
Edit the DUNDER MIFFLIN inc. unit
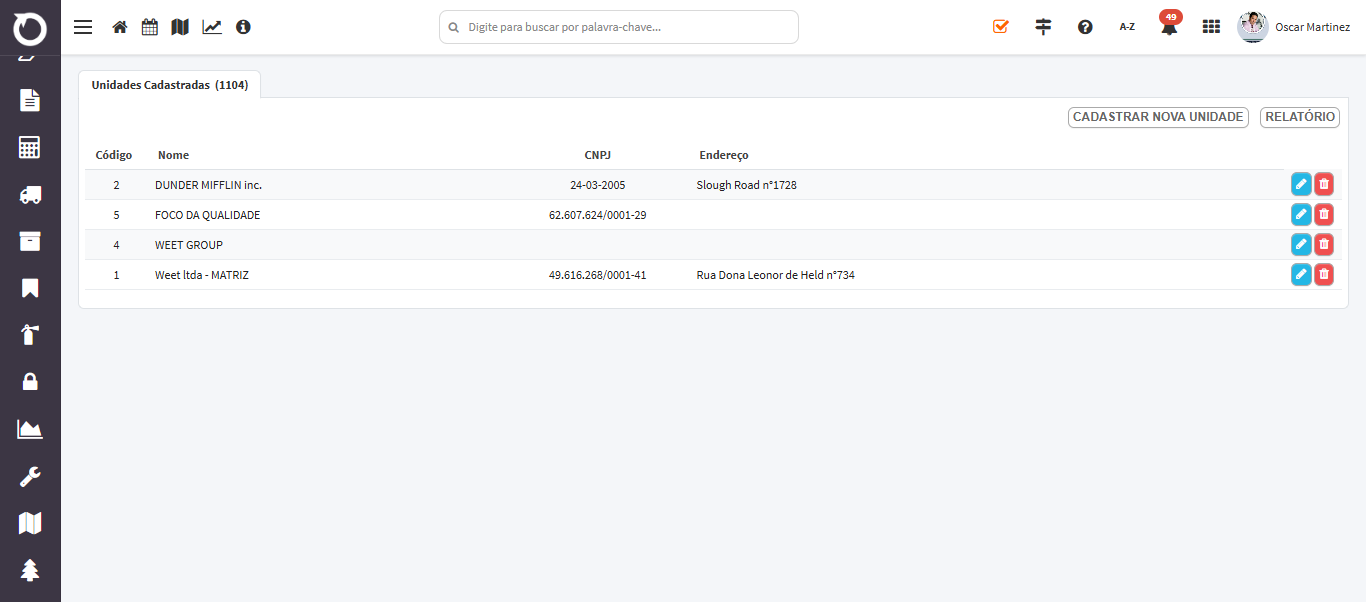click(x=1301, y=184)
